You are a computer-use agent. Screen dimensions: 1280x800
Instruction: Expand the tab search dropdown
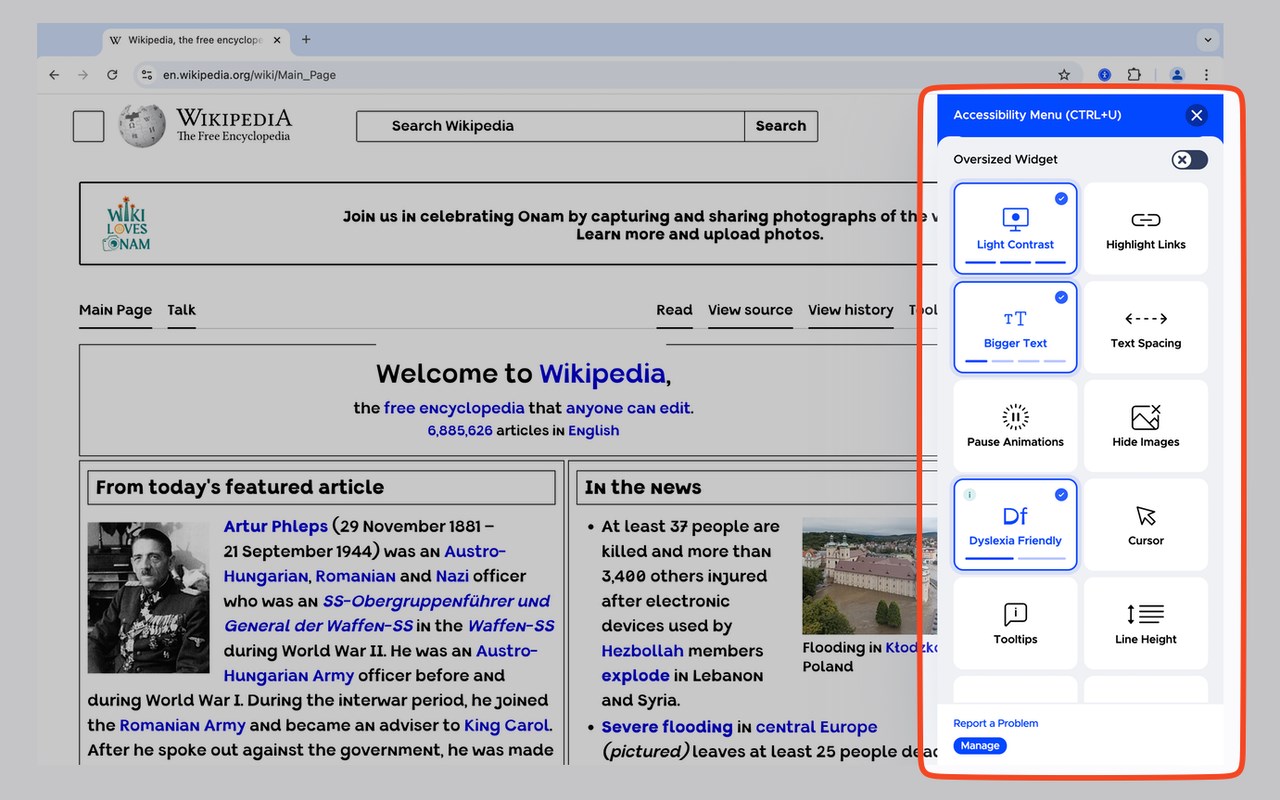pyautogui.click(x=1208, y=40)
